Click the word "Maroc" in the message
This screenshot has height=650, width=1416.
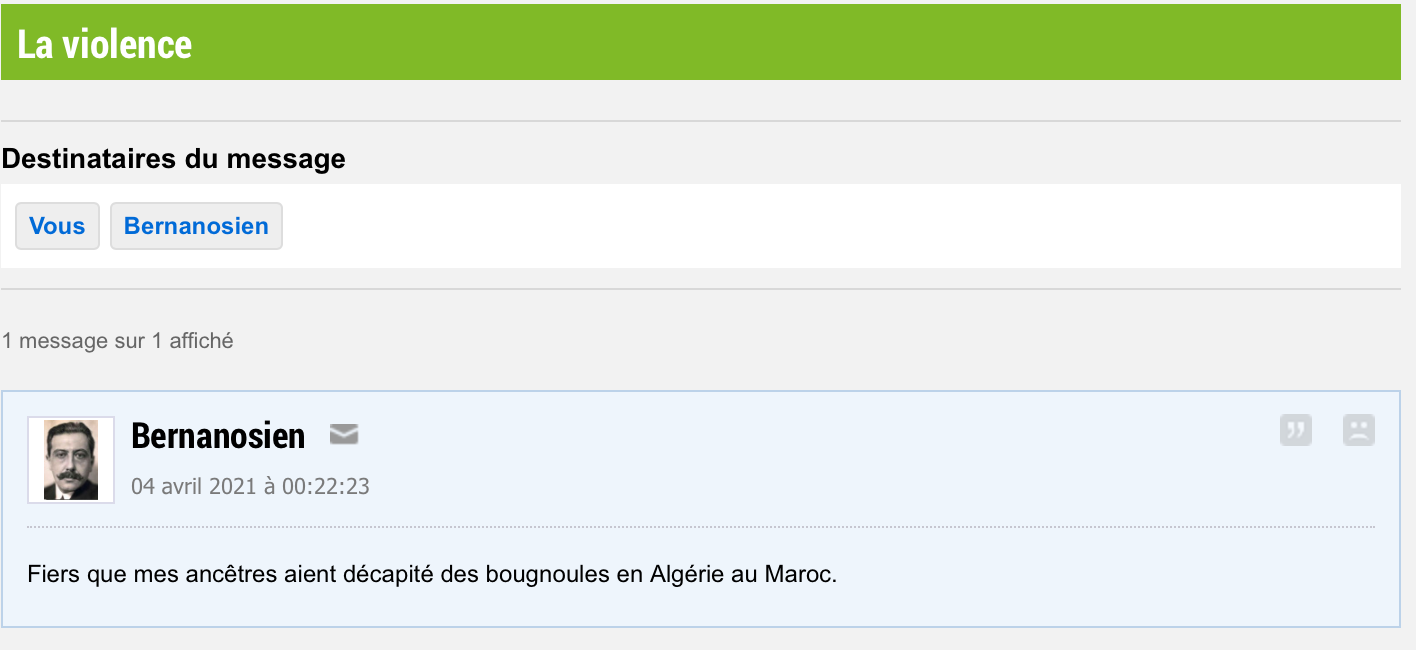800,575
